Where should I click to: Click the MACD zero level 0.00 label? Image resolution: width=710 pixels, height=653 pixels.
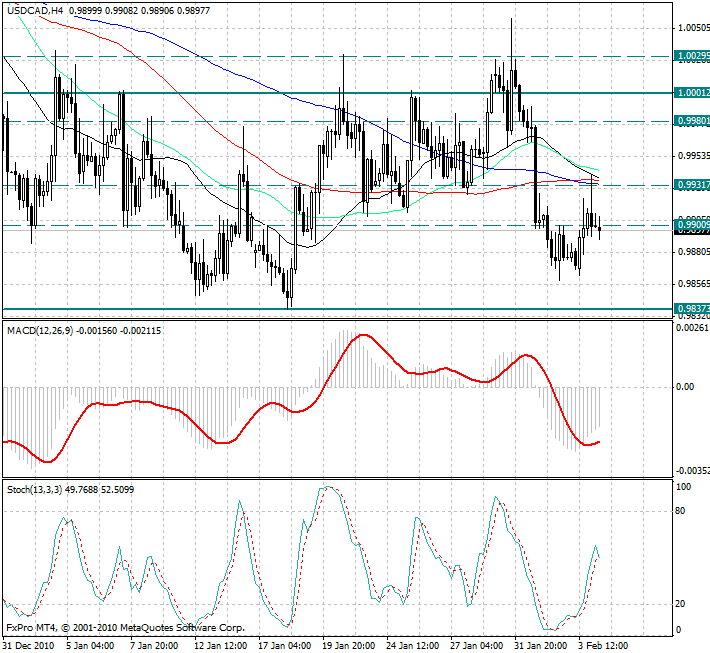685,387
